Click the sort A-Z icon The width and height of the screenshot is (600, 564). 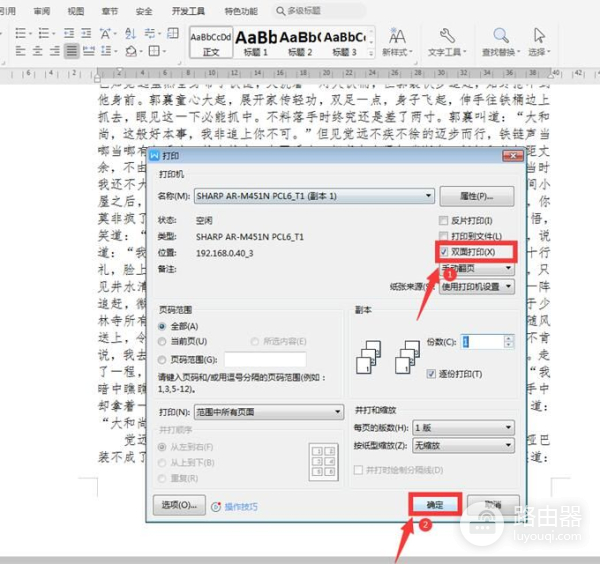130,34
